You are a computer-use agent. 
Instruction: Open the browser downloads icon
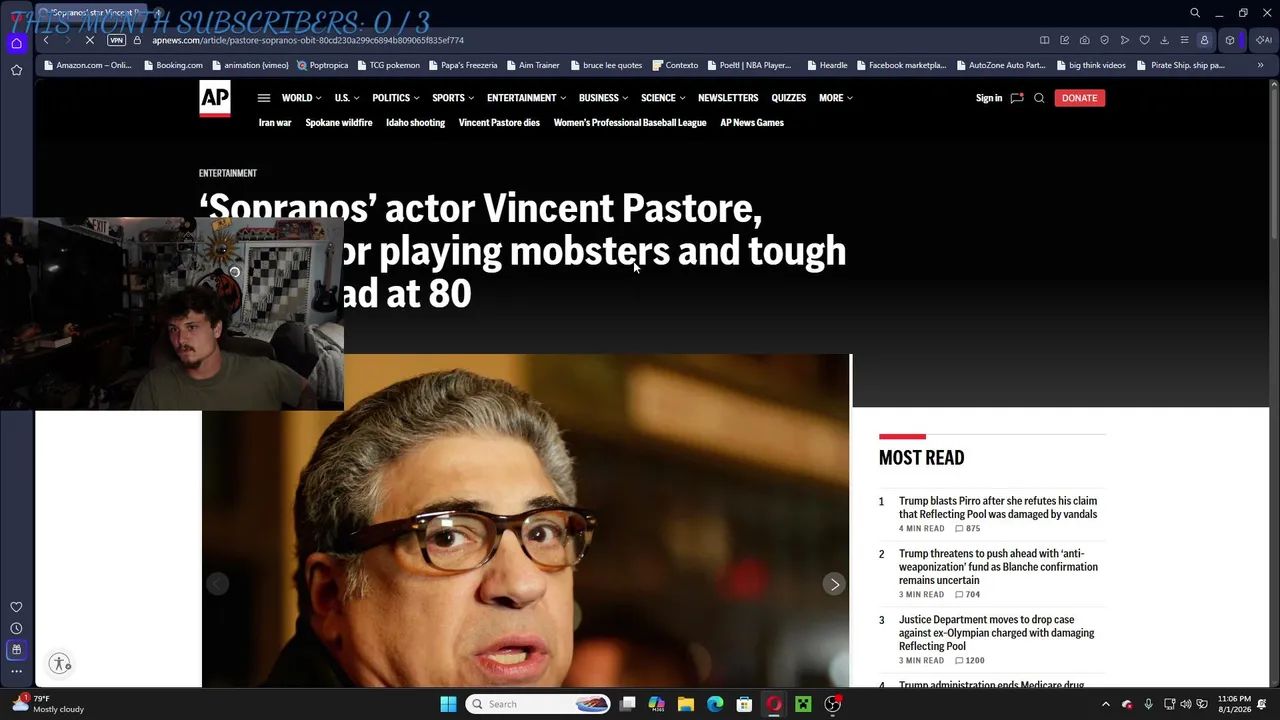pyautogui.click(x=1164, y=40)
